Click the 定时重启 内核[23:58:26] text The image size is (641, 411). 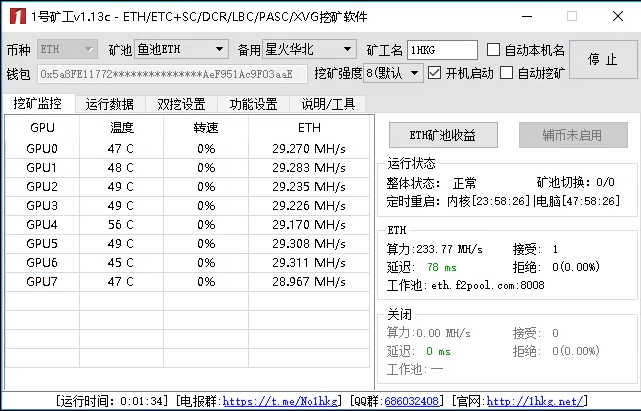click(458, 201)
